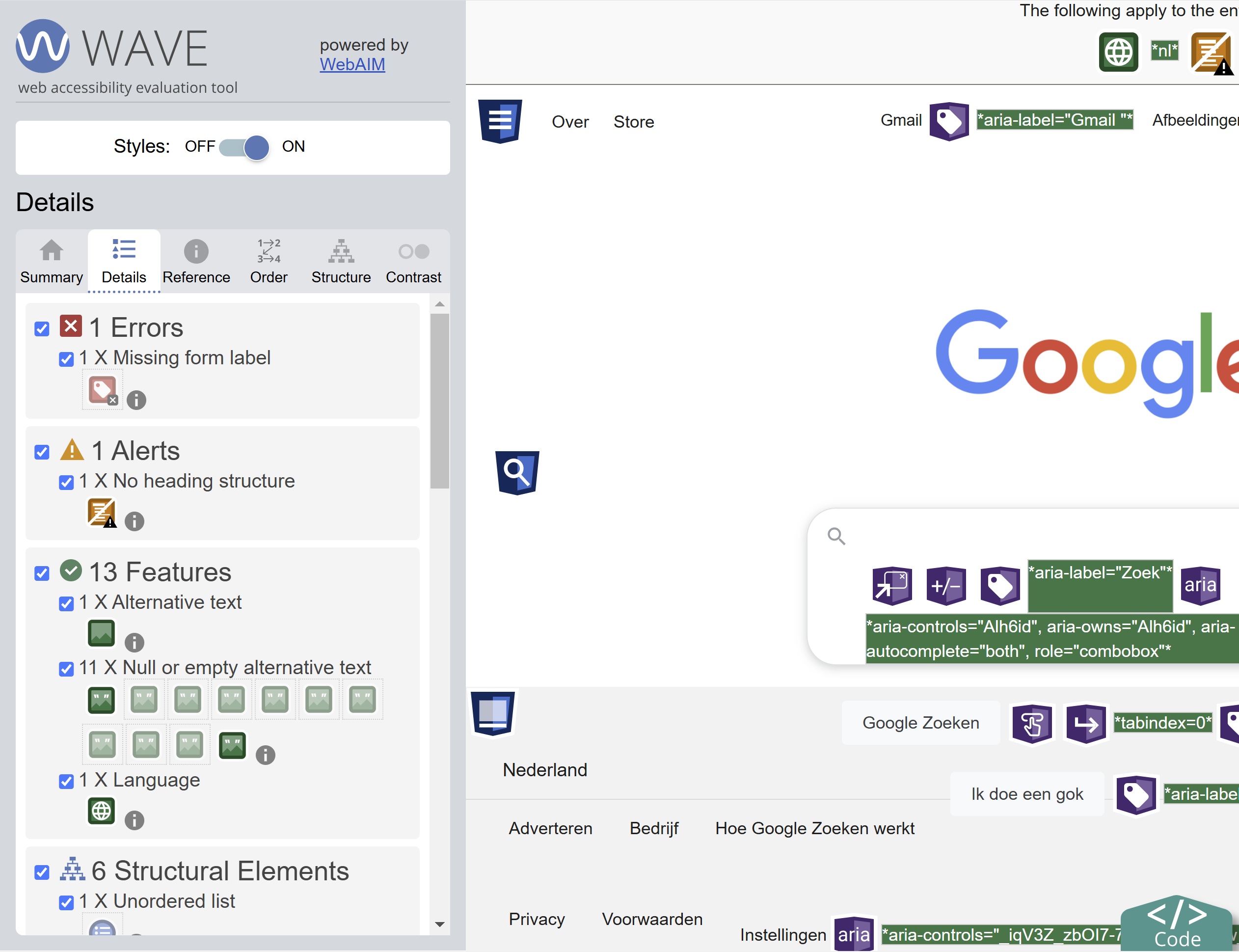Click ARIA label icon next to Gmail
Viewport: 1239px width, 952px height.
949,121
